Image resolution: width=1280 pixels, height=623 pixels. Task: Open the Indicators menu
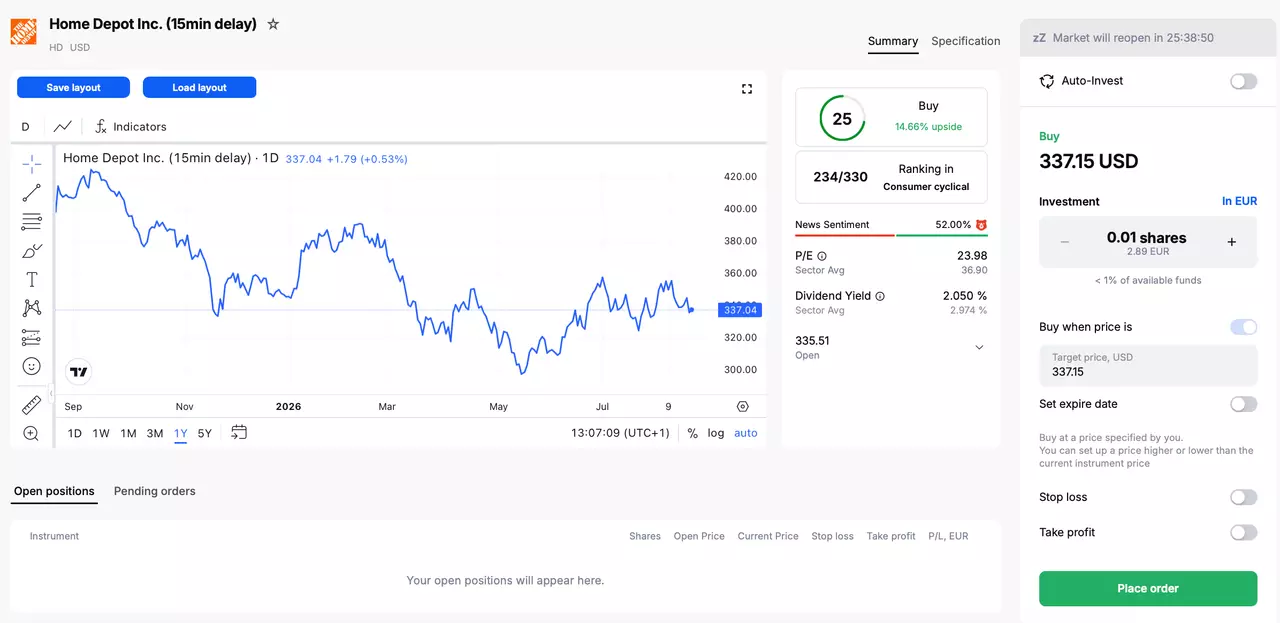[131, 127]
